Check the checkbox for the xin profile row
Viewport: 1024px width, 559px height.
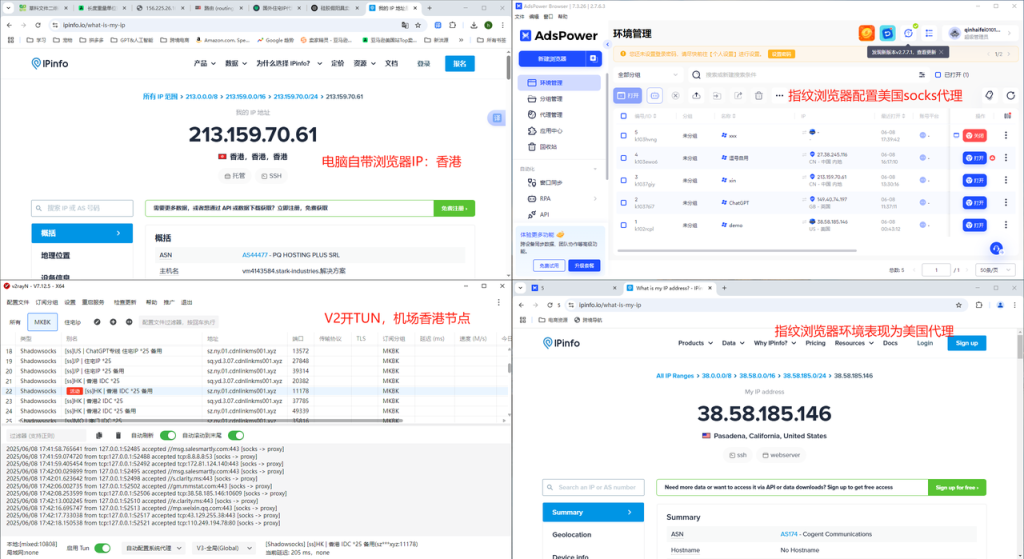coord(624,180)
